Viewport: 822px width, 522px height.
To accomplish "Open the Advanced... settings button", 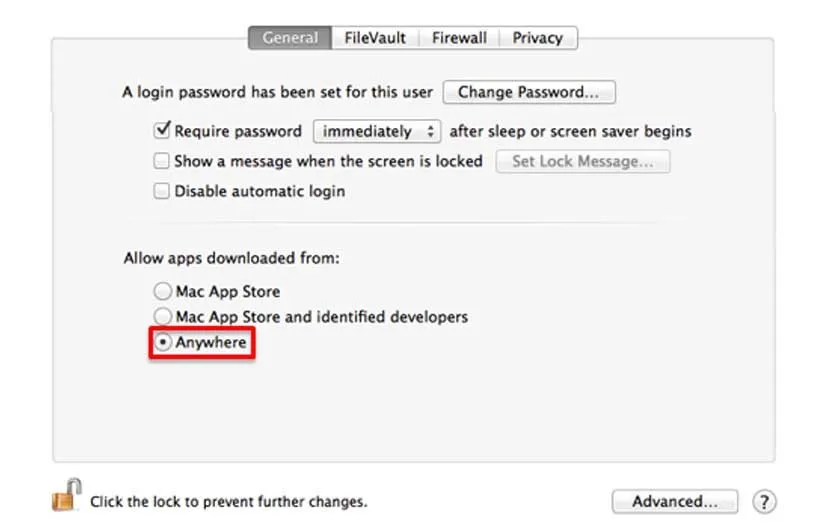I will (x=675, y=501).
